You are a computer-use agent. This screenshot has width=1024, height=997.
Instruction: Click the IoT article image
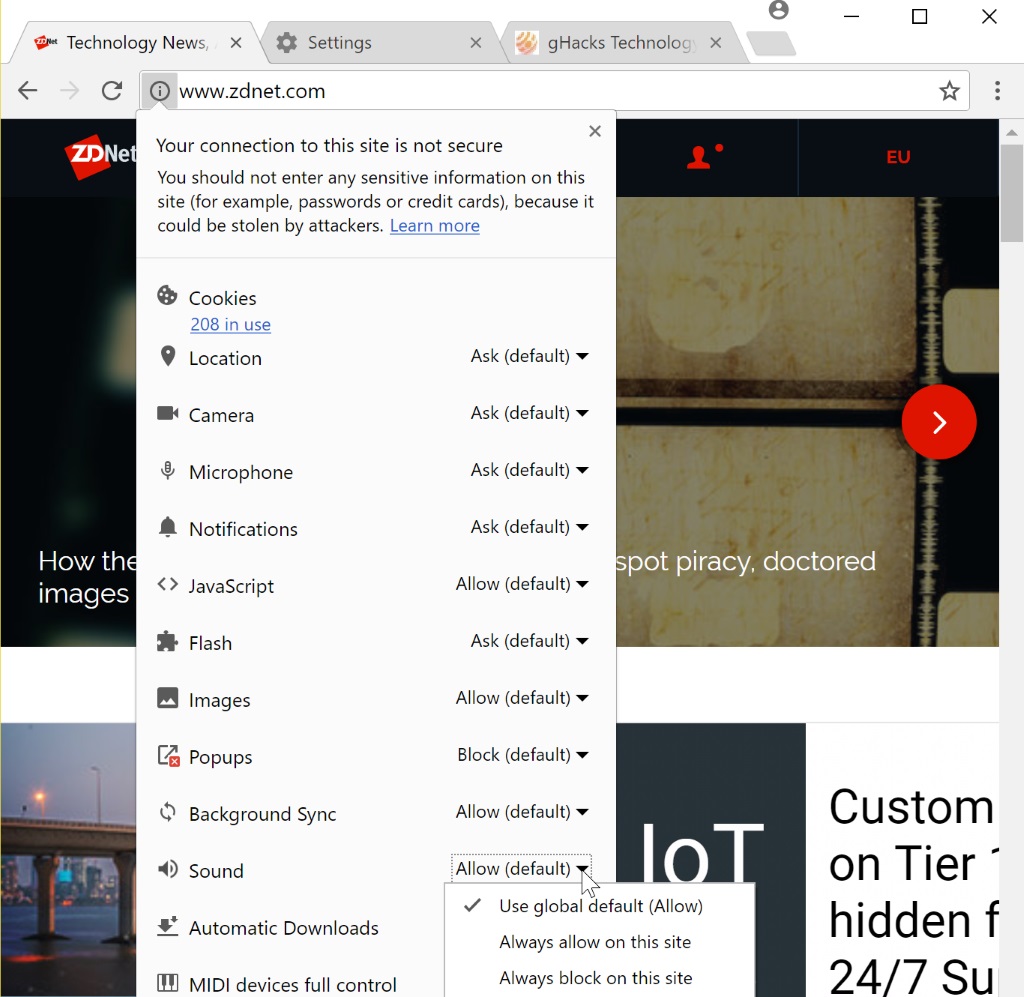point(711,859)
